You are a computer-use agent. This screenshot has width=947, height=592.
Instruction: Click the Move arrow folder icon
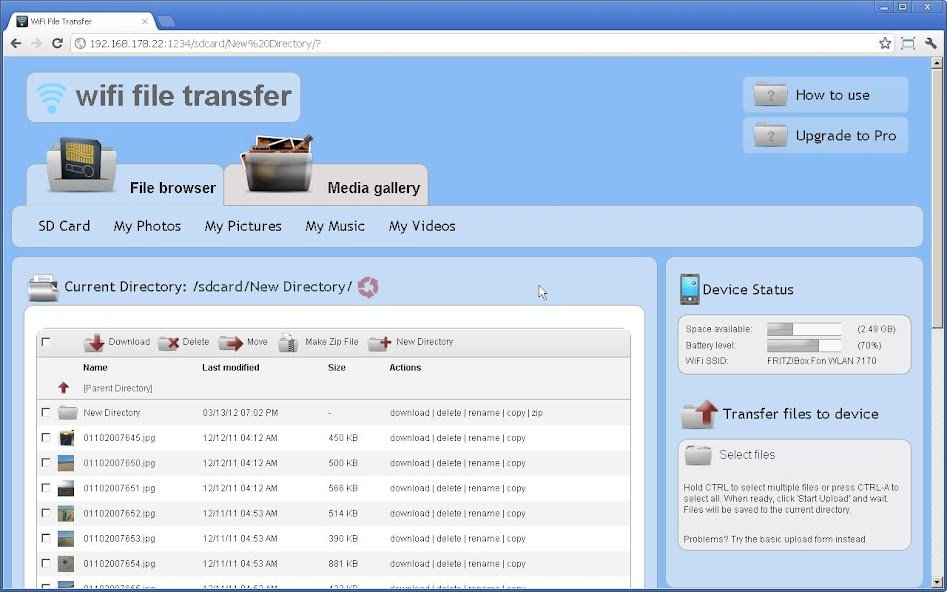pyautogui.click(x=231, y=343)
